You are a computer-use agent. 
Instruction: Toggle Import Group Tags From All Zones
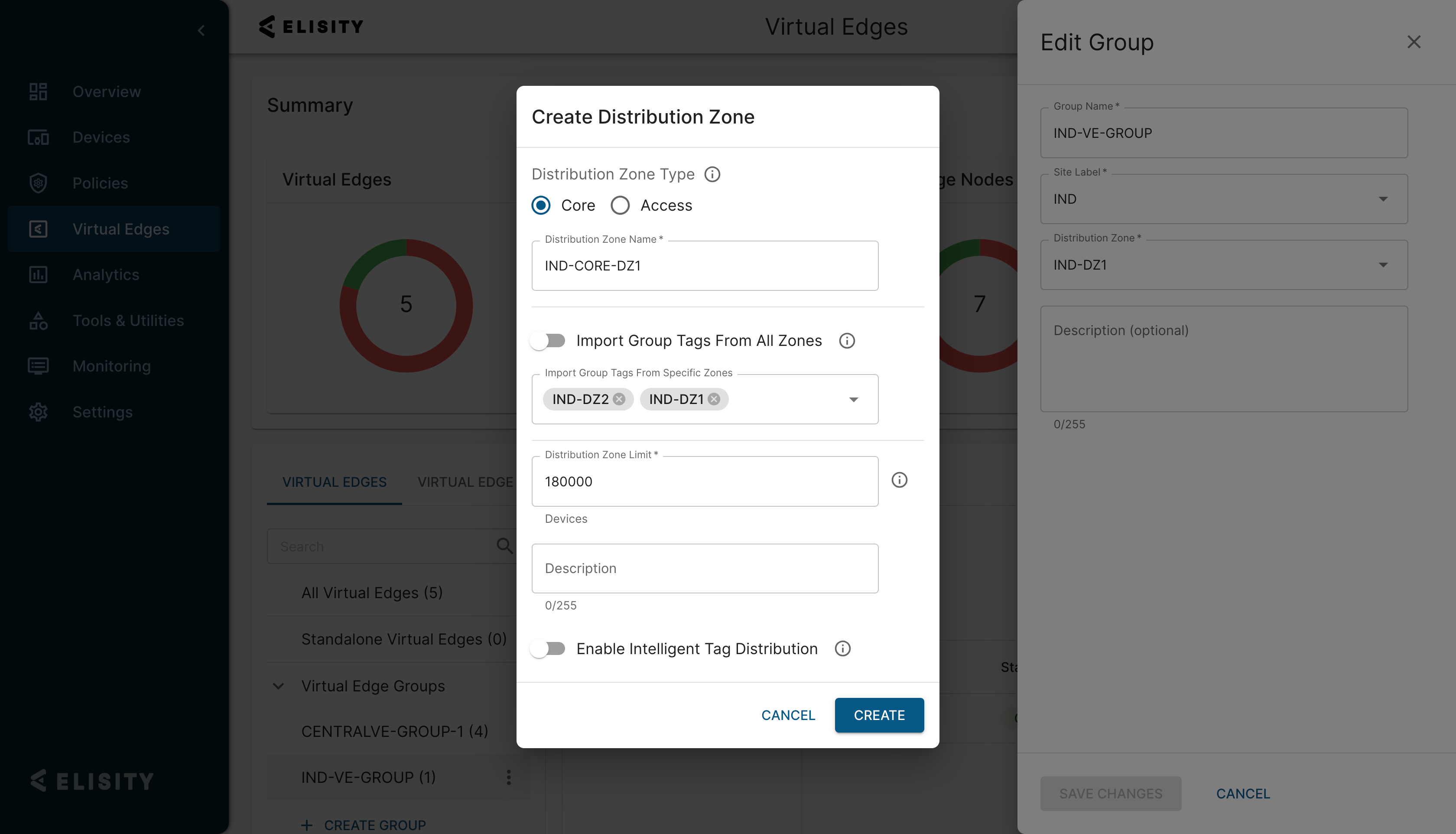pyautogui.click(x=548, y=341)
